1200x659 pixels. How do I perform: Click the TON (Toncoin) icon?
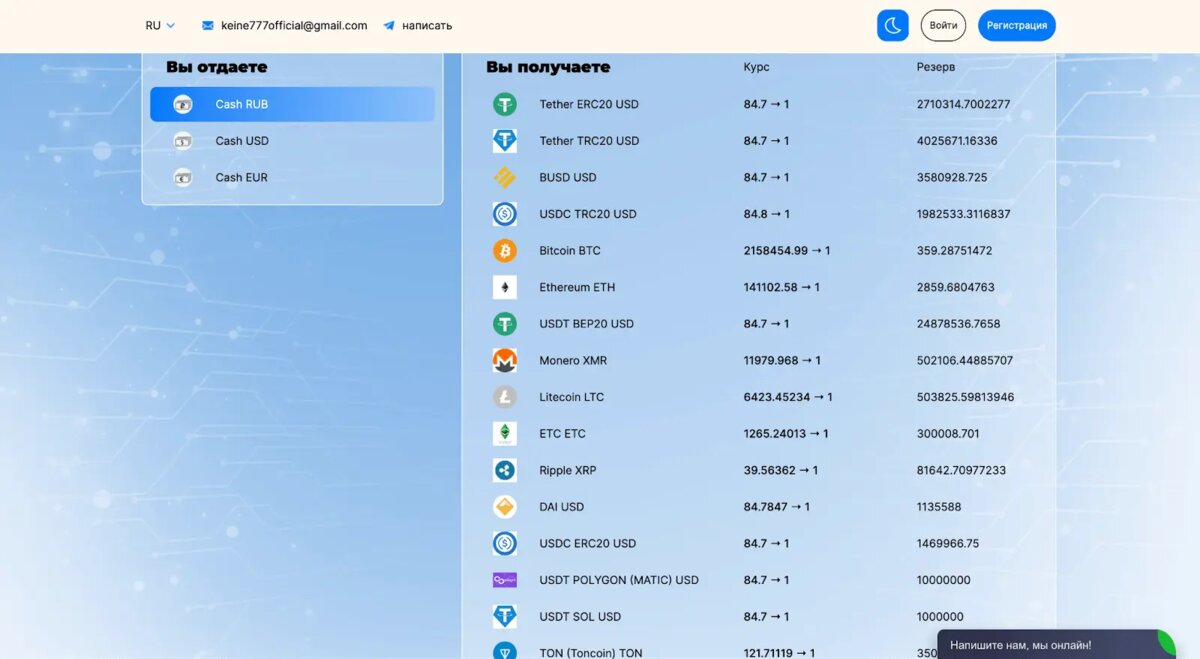(x=504, y=652)
